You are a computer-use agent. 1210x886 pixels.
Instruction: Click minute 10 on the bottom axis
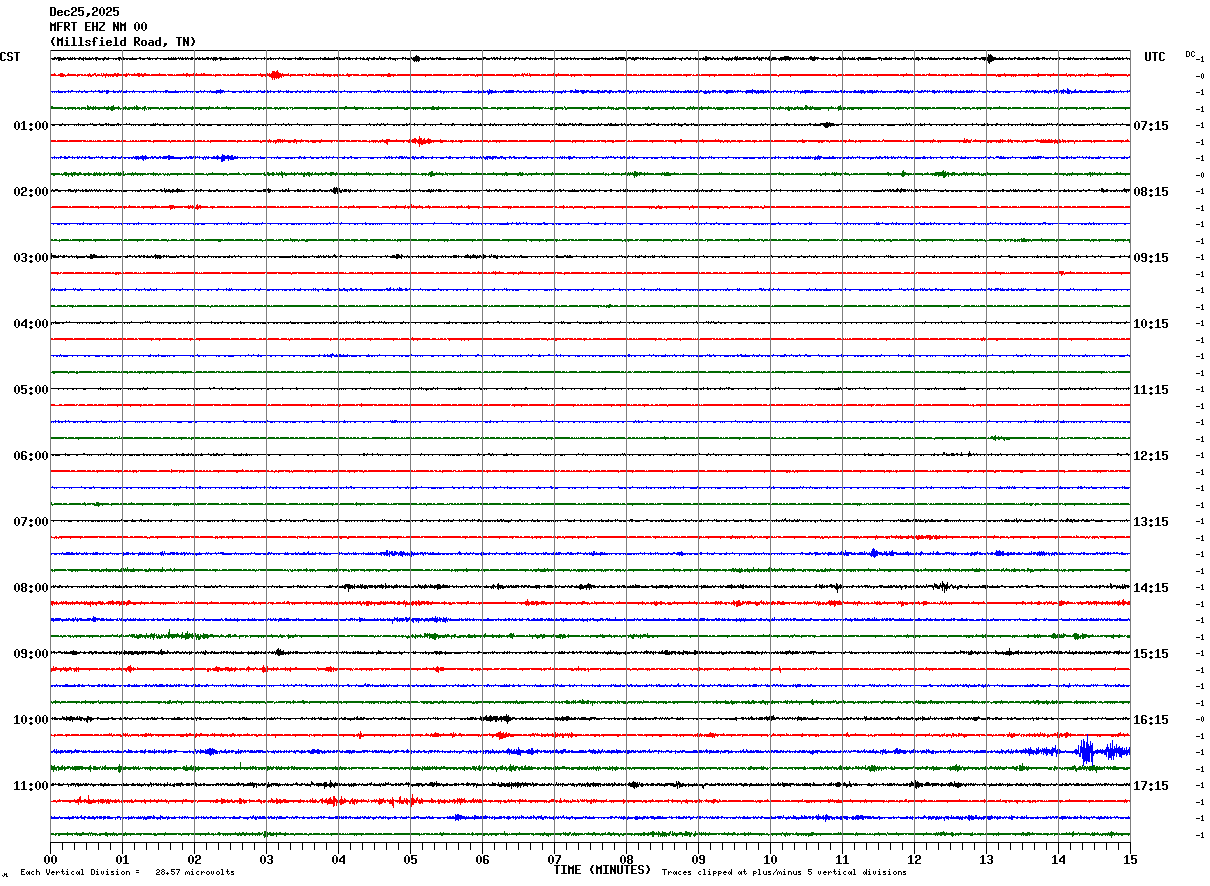pyautogui.click(x=770, y=859)
